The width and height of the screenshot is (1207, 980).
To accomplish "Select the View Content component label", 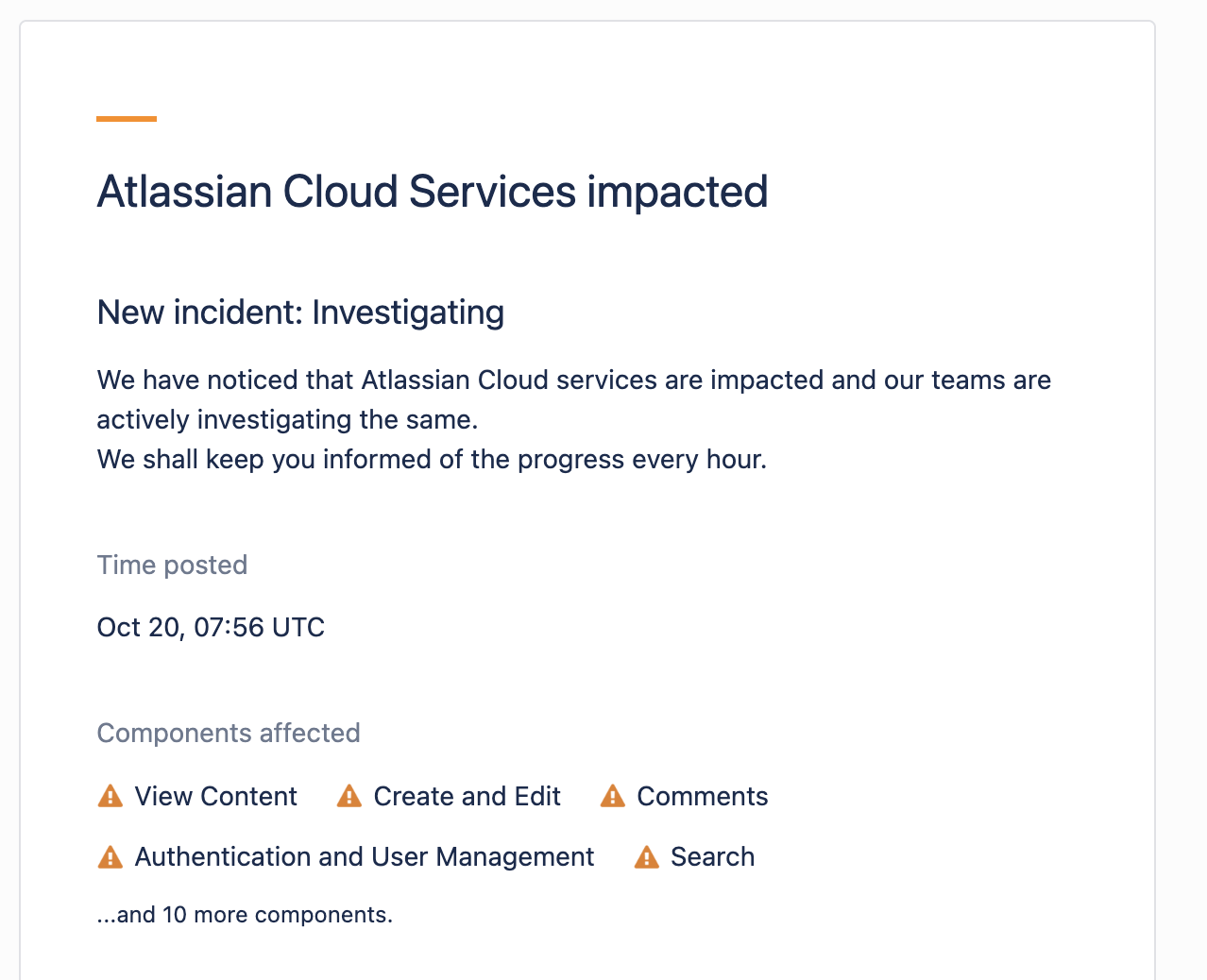I will coord(215,797).
